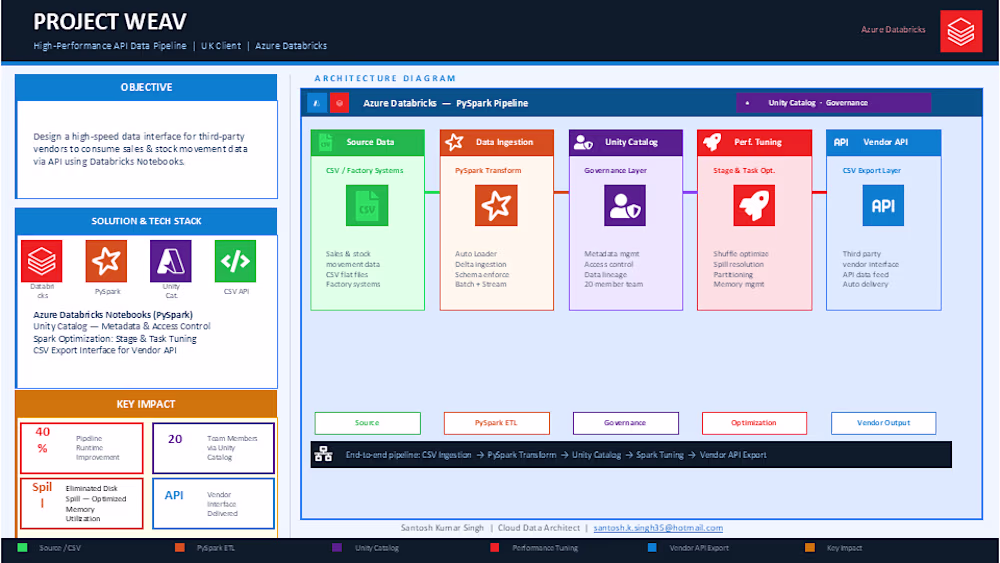Select the KEY IMPACT section header
The image size is (1000, 563).
click(146, 404)
